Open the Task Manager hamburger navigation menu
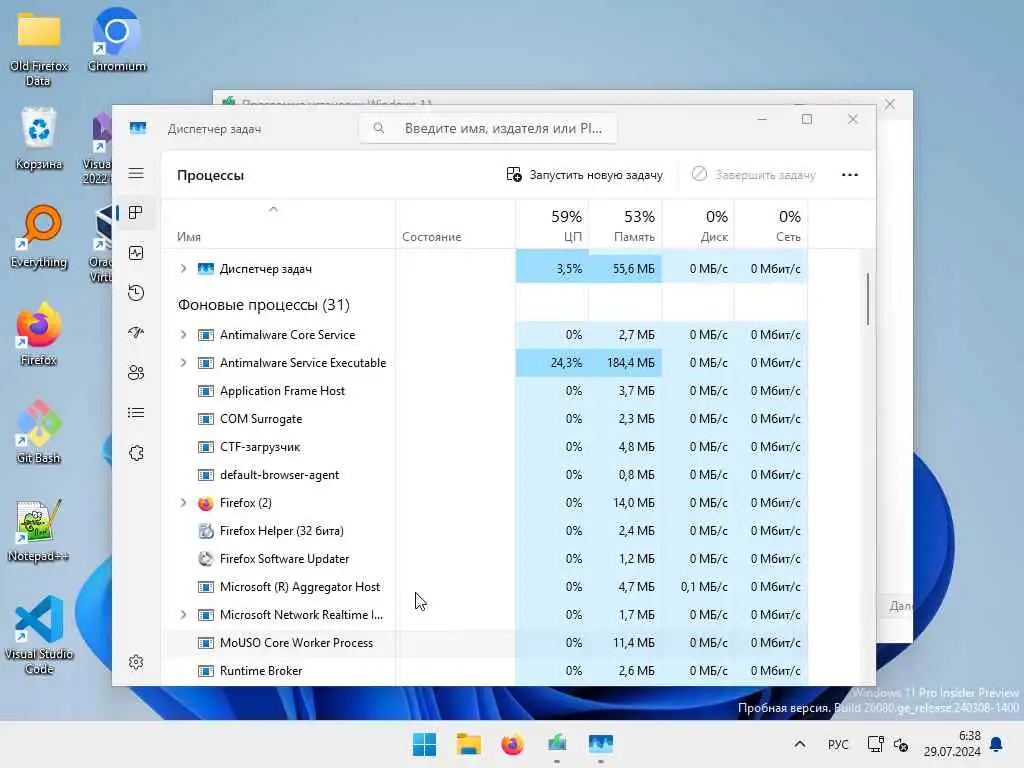Viewport: 1024px width, 768px height. point(136,173)
